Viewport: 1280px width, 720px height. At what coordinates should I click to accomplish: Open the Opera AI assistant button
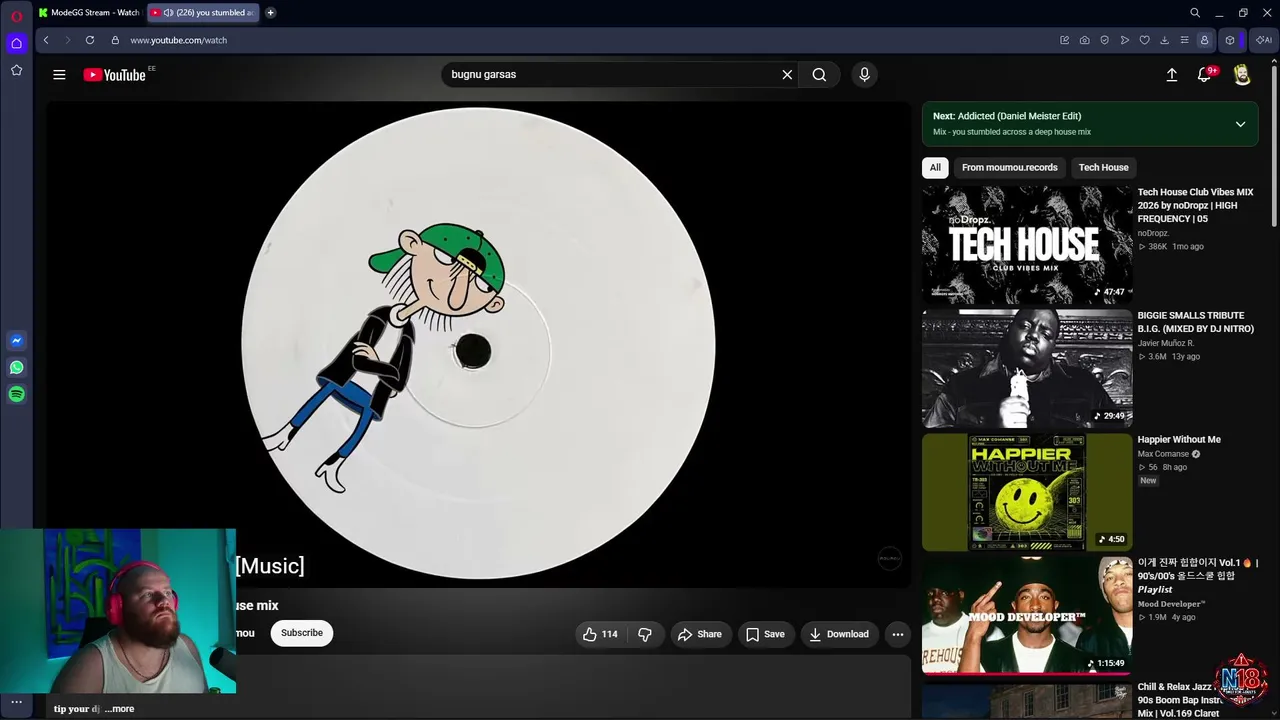(x=1264, y=40)
